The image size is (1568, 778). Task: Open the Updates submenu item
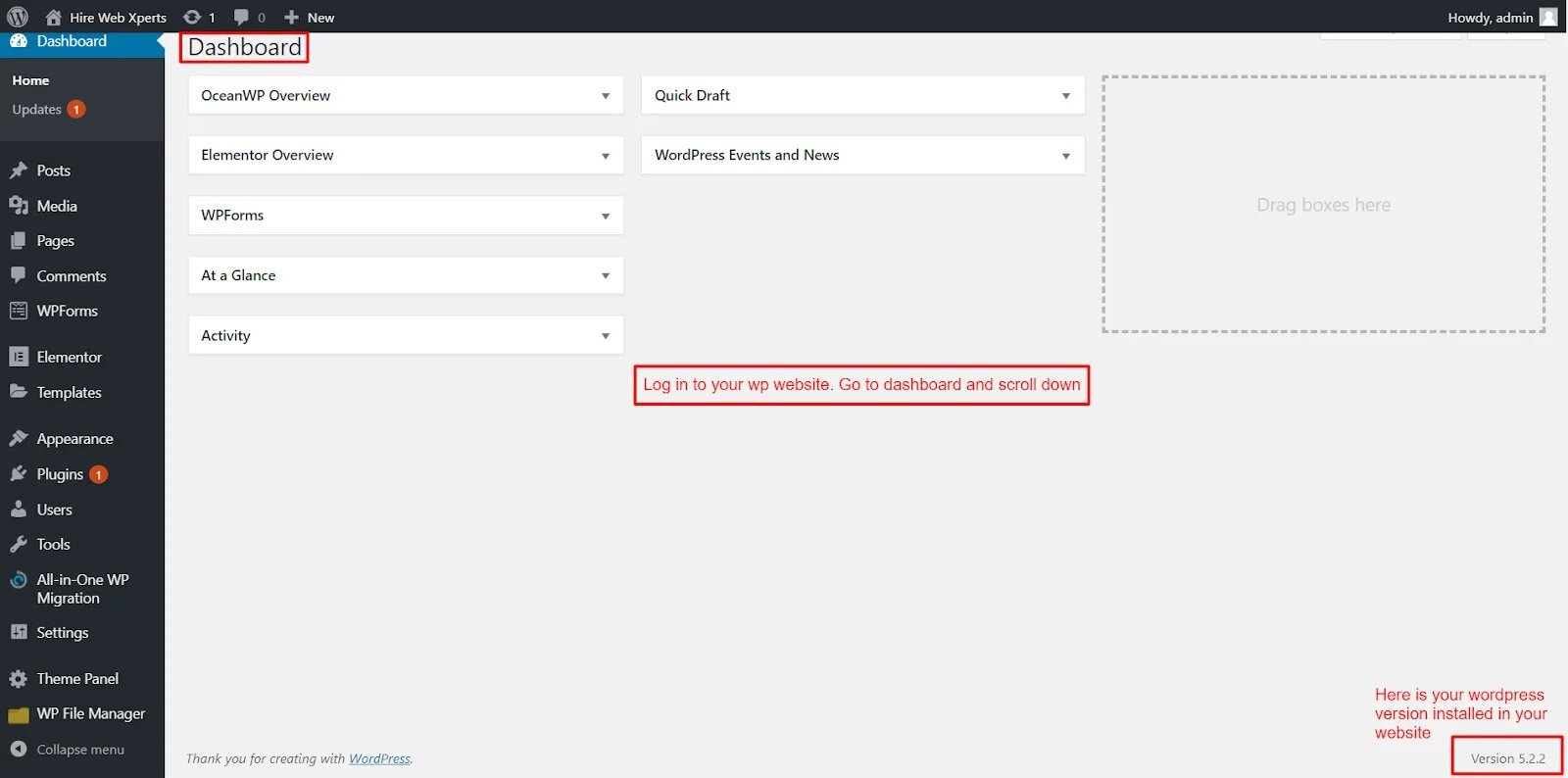click(36, 110)
